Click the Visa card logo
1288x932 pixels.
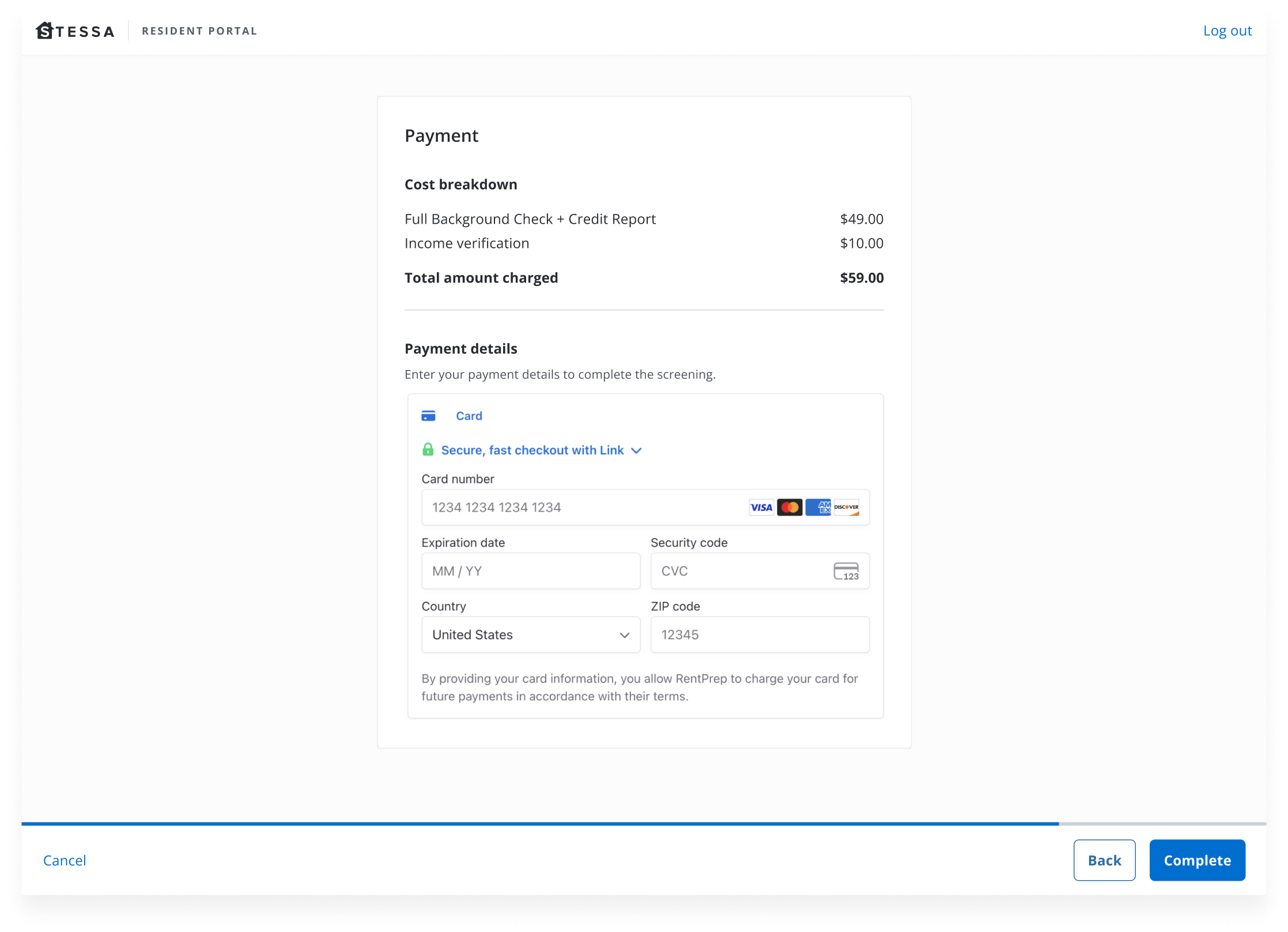(761, 507)
